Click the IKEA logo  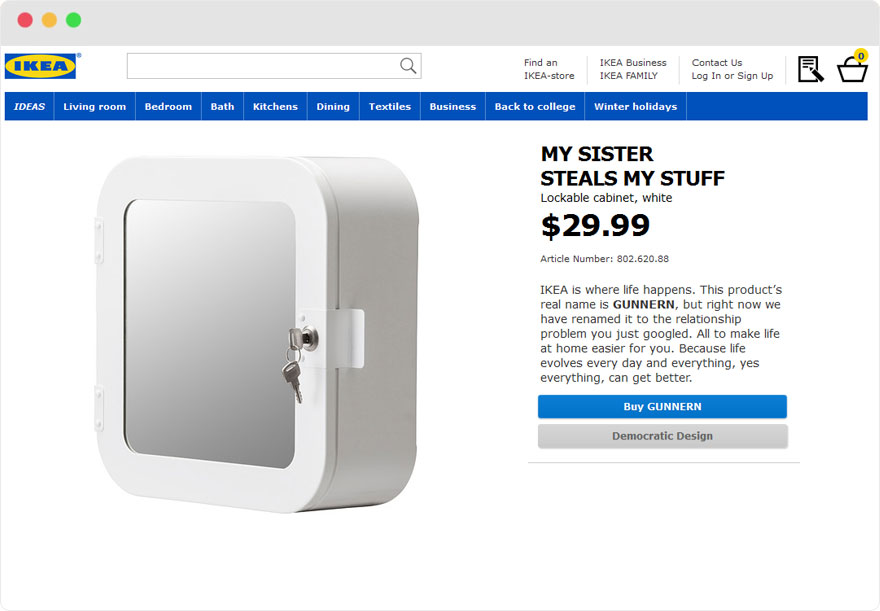(x=41, y=67)
